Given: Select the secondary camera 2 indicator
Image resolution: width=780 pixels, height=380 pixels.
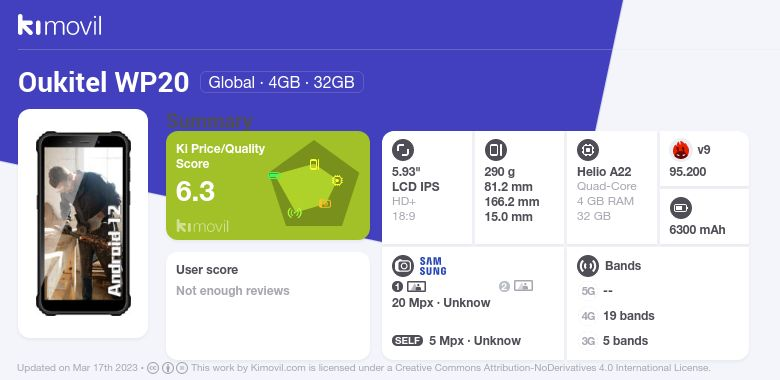Looking at the screenshot, I should 516,286.
